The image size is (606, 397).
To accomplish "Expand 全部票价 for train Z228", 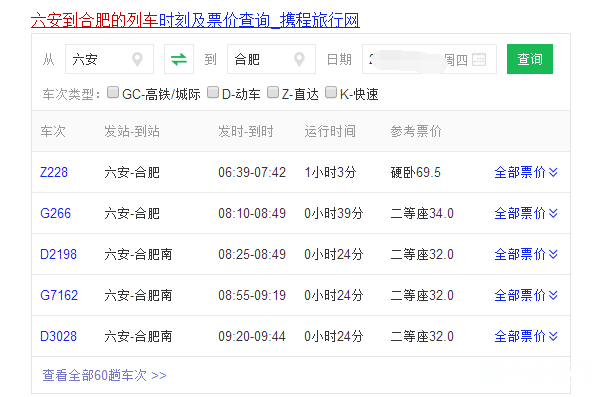I will click(526, 172).
